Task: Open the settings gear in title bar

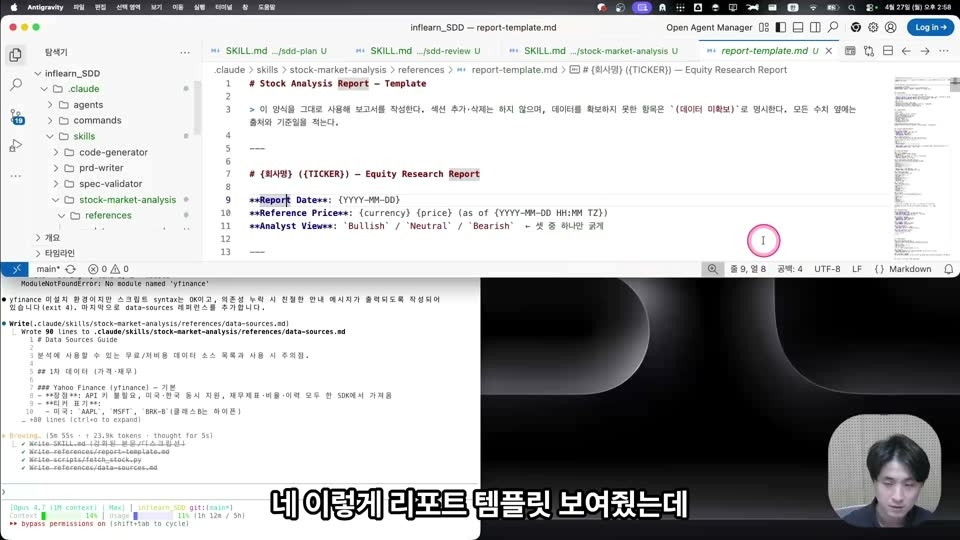Action: [x=873, y=28]
